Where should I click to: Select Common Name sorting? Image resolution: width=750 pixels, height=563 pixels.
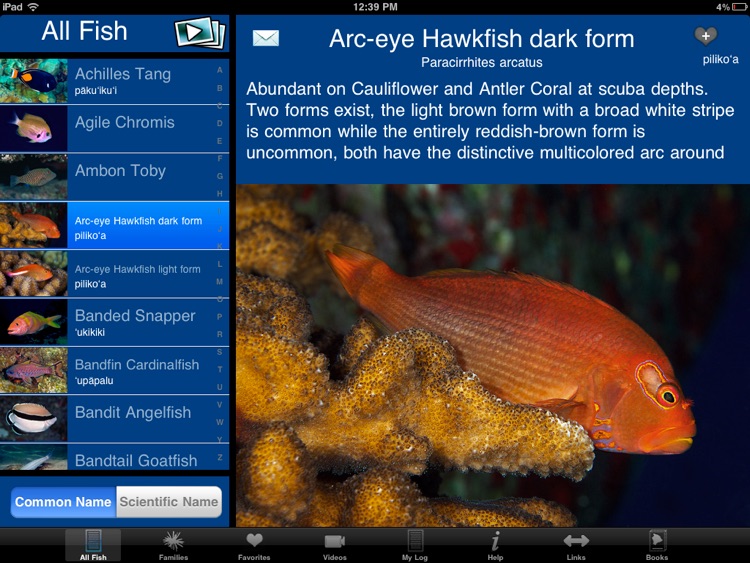click(63, 502)
